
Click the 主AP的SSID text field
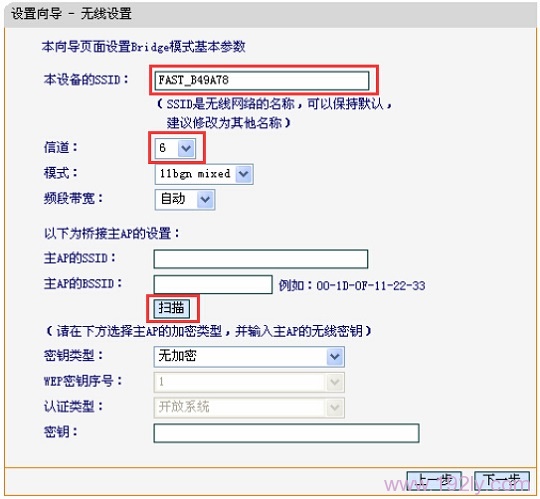pos(261,259)
